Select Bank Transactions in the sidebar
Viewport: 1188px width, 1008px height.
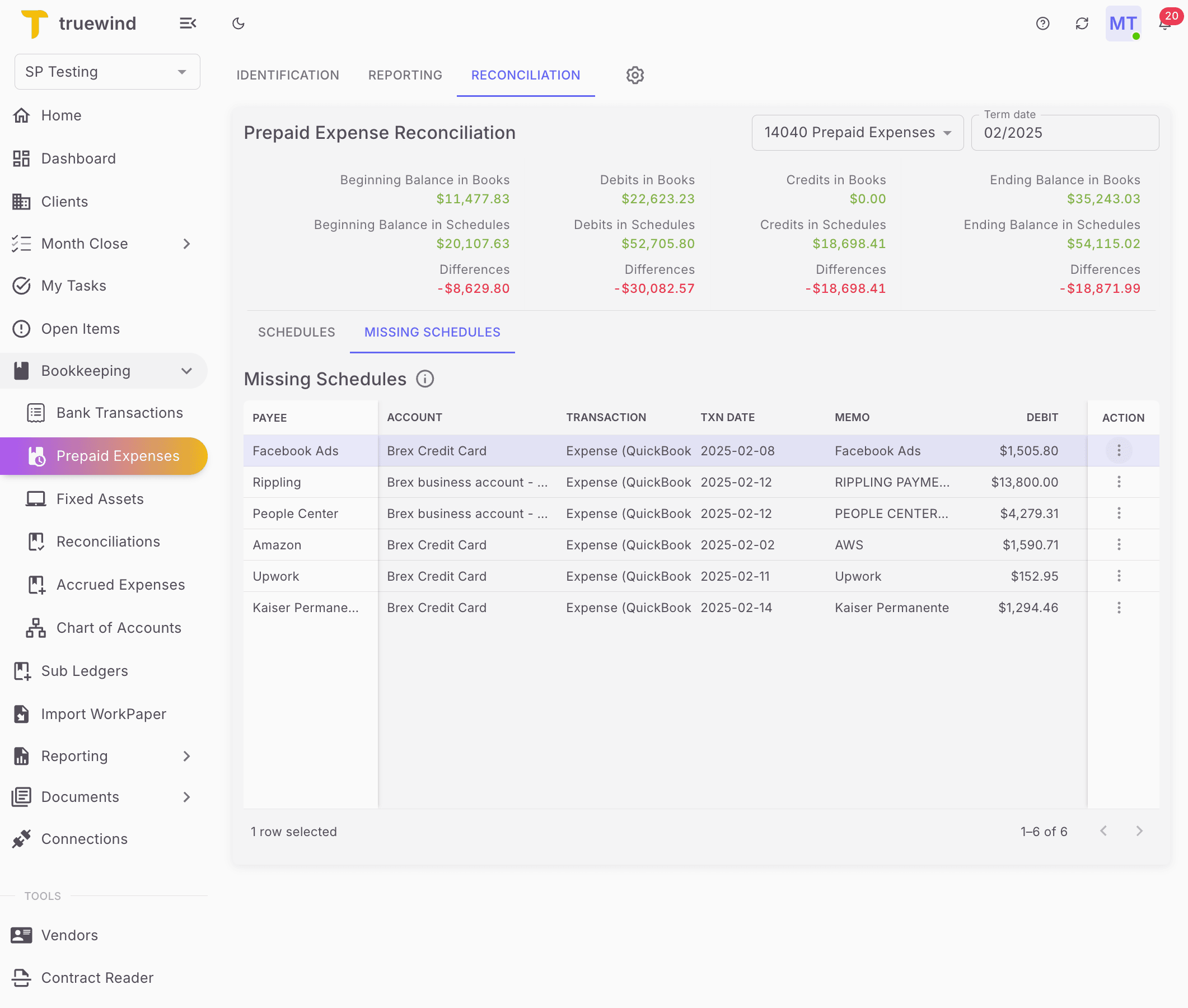(119, 413)
